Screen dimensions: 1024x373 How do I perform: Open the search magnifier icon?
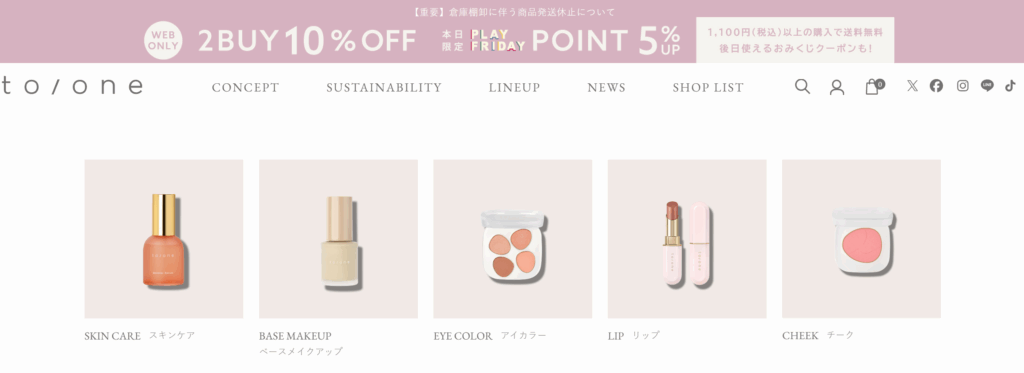(x=802, y=87)
